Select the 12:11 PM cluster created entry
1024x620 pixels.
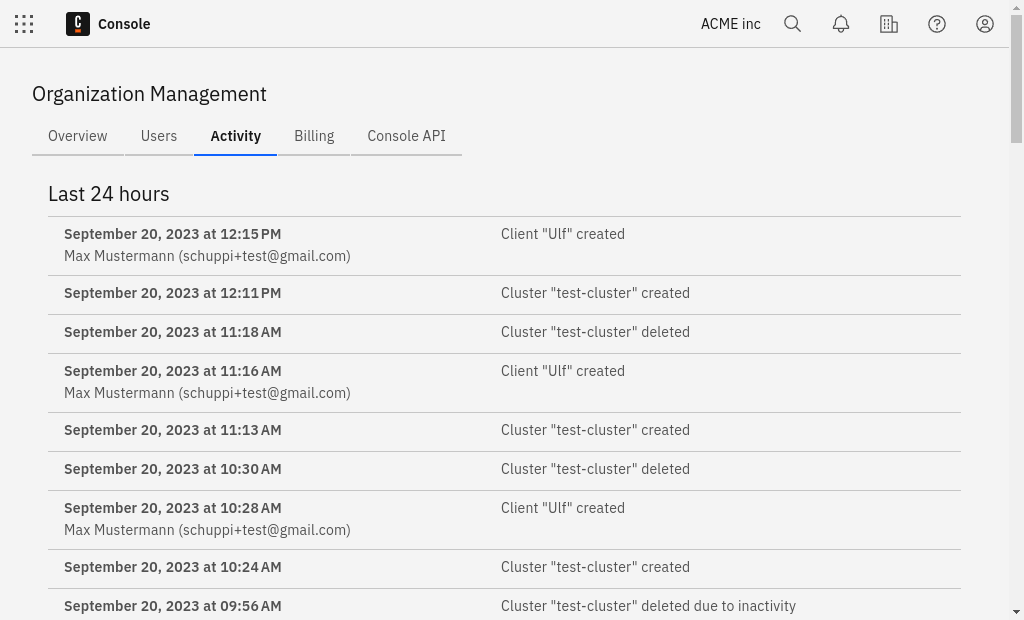(504, 293)
